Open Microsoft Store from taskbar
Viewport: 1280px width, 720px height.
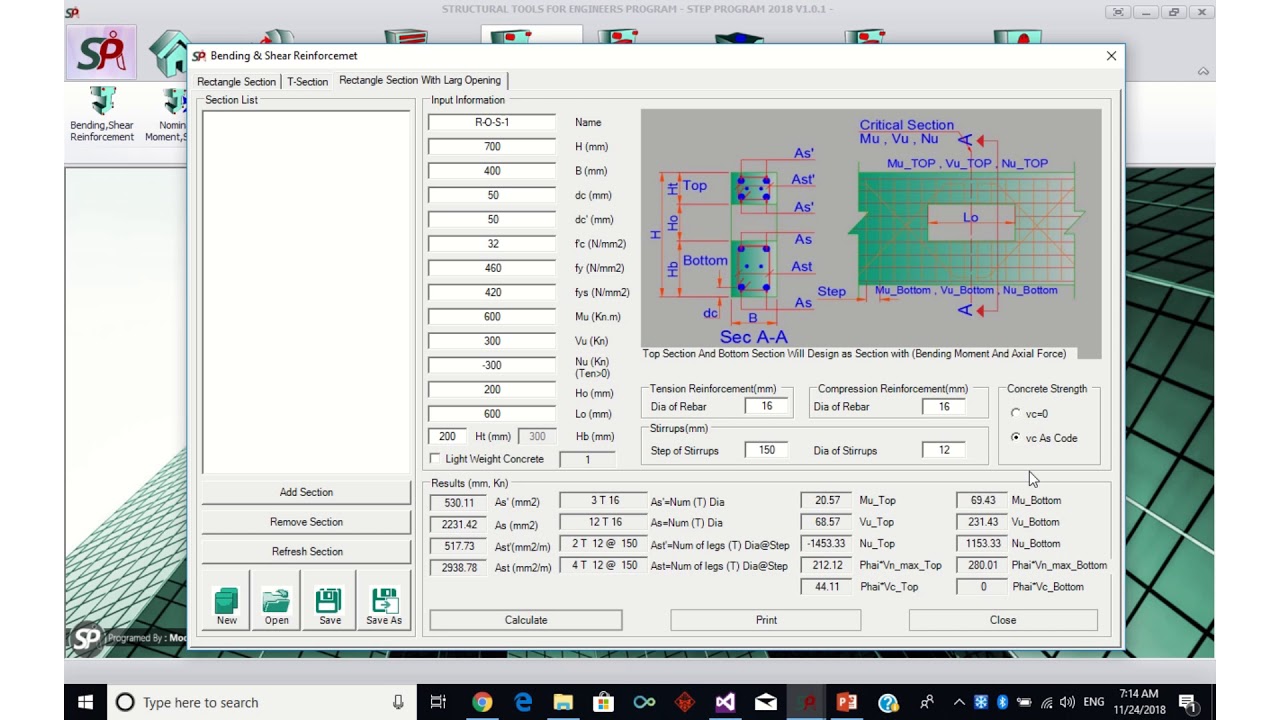(603, 702)
